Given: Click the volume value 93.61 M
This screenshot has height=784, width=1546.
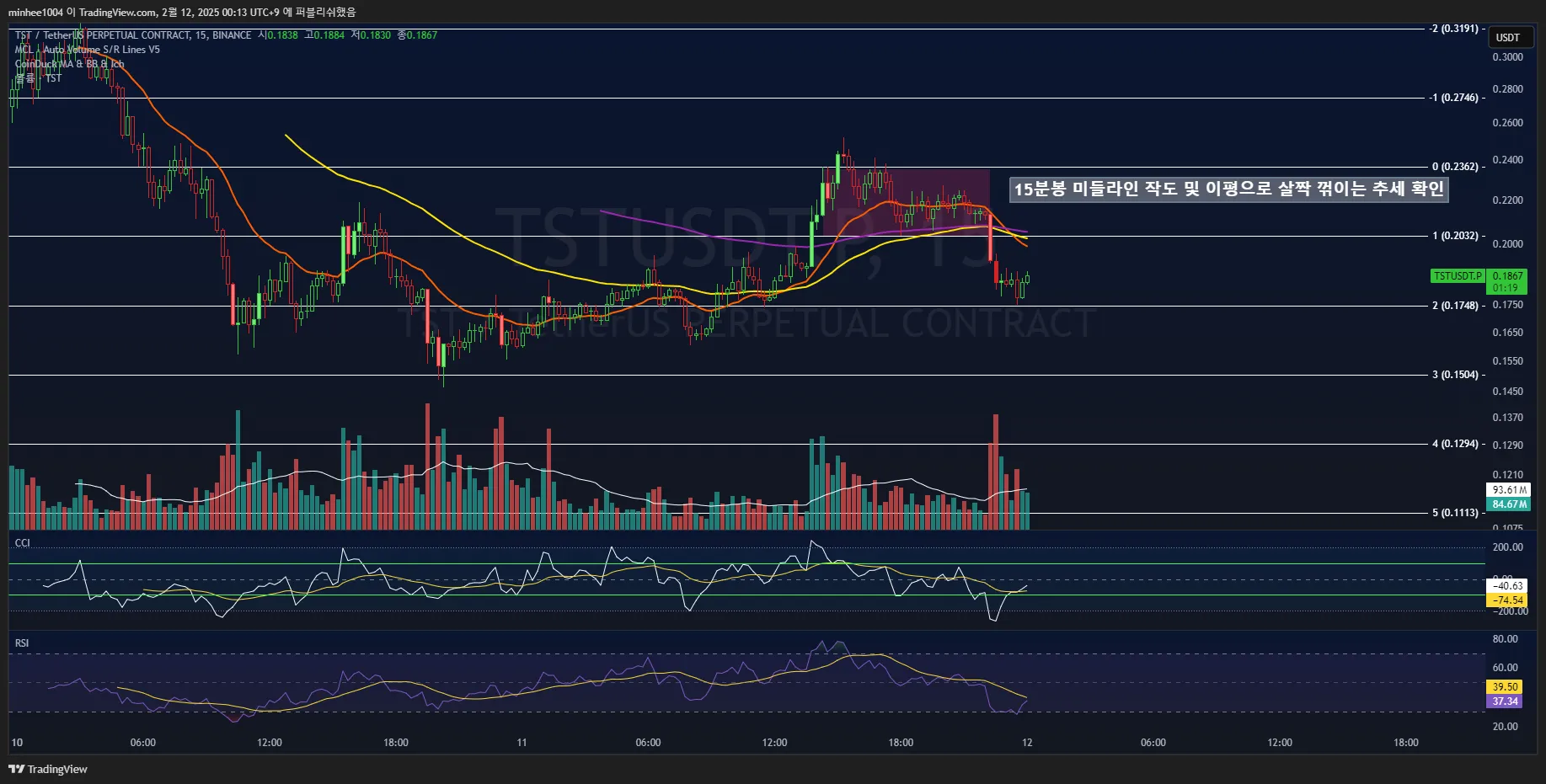Looking at the screenshot, I should 1508,490.
